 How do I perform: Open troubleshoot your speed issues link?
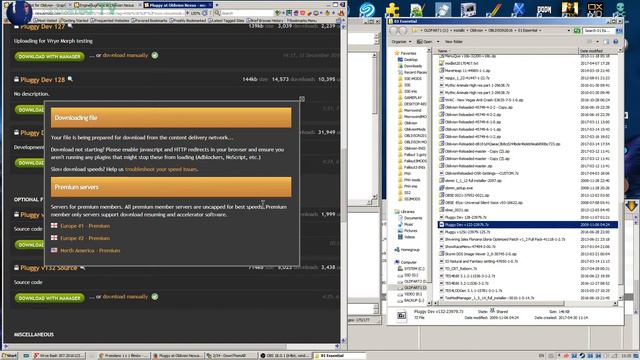pos(162,169)
